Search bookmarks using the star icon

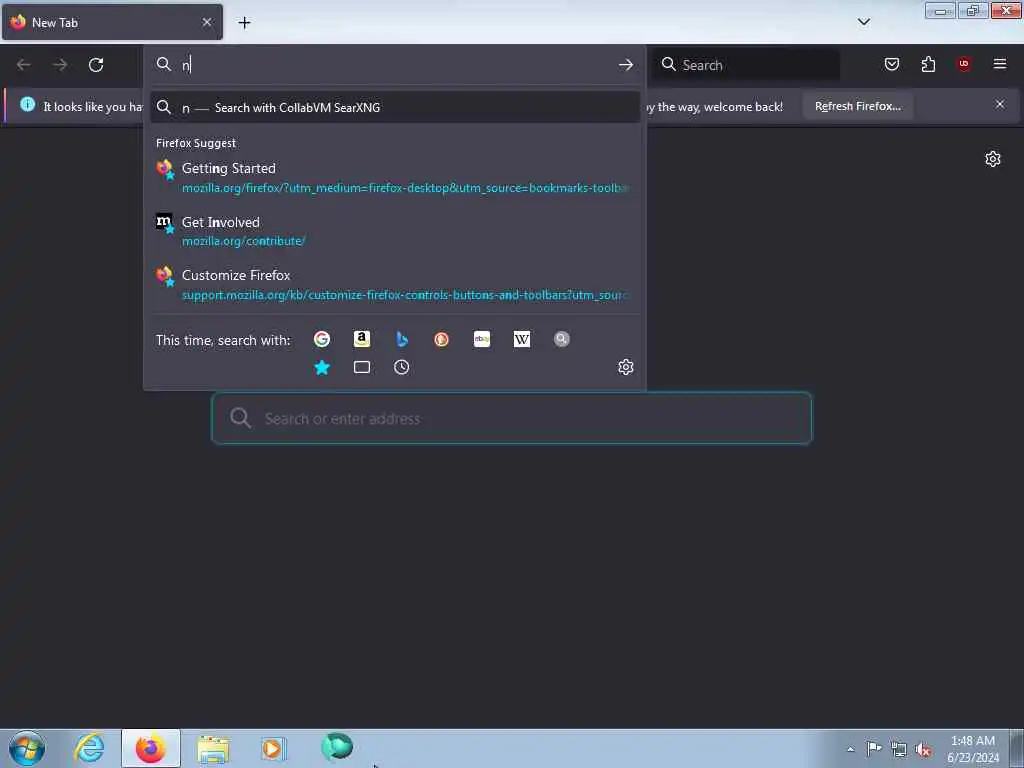tap(322, 367)
